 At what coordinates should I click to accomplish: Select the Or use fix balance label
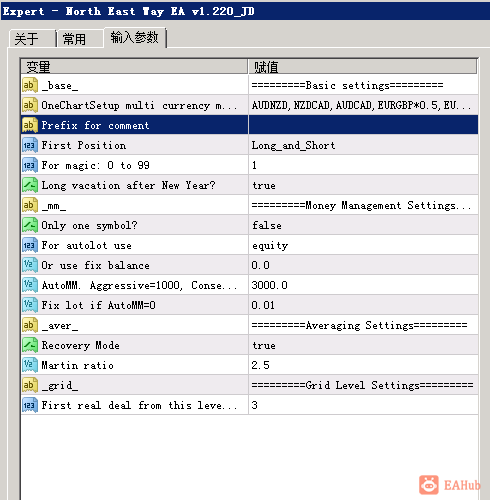pos(95,265)
